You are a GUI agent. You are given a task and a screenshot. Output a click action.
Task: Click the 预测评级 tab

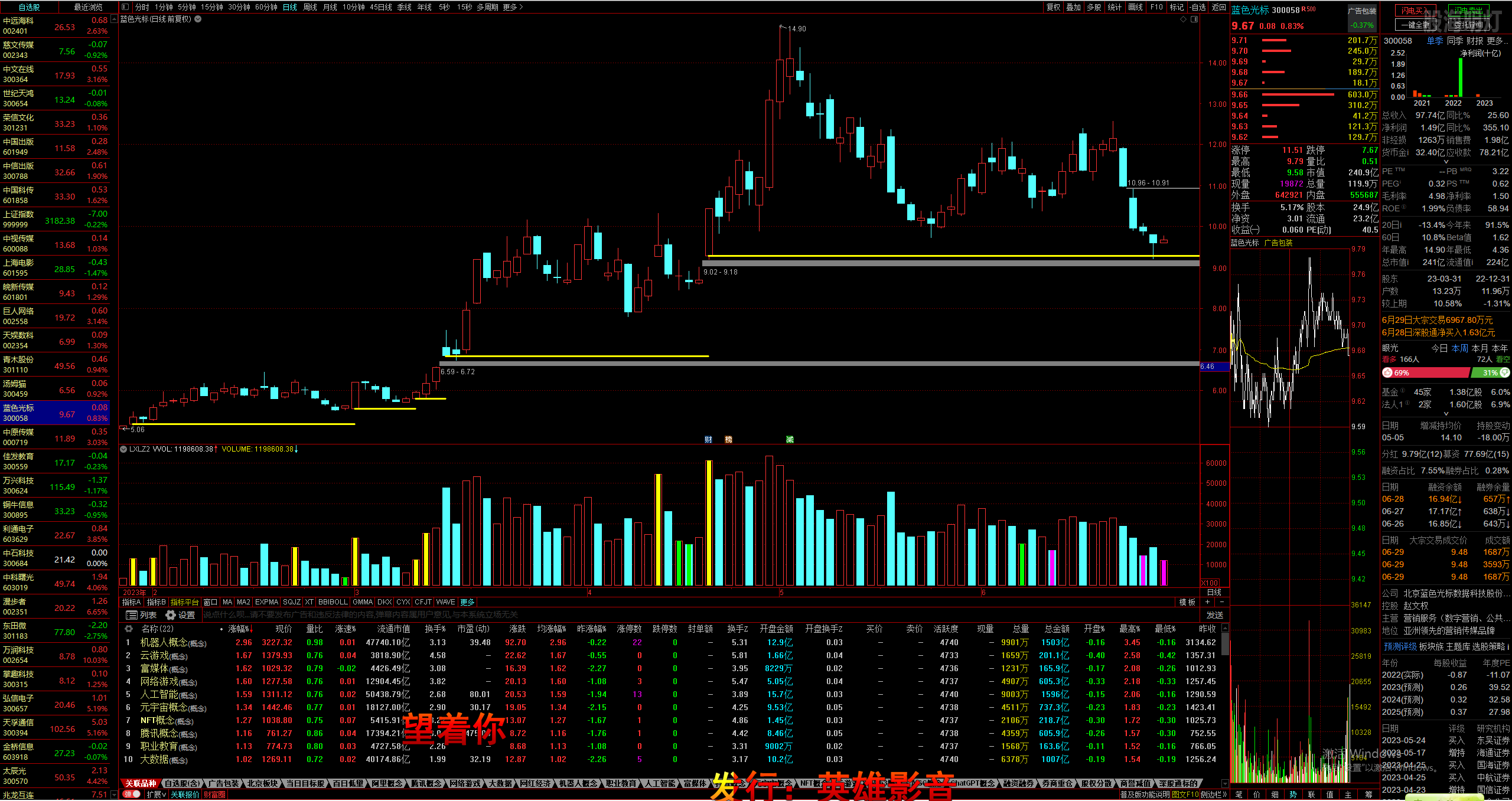pos(1400,646)
